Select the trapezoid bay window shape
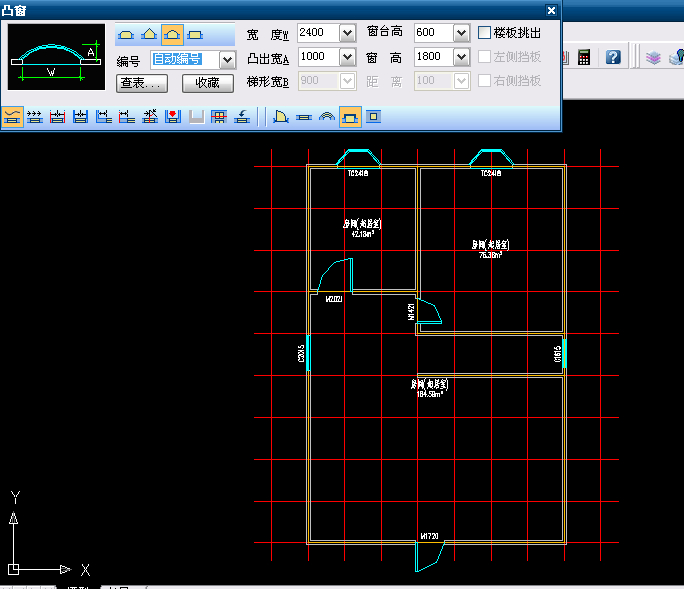The height and width of the screenshot is (589, 684). (126, 35)
